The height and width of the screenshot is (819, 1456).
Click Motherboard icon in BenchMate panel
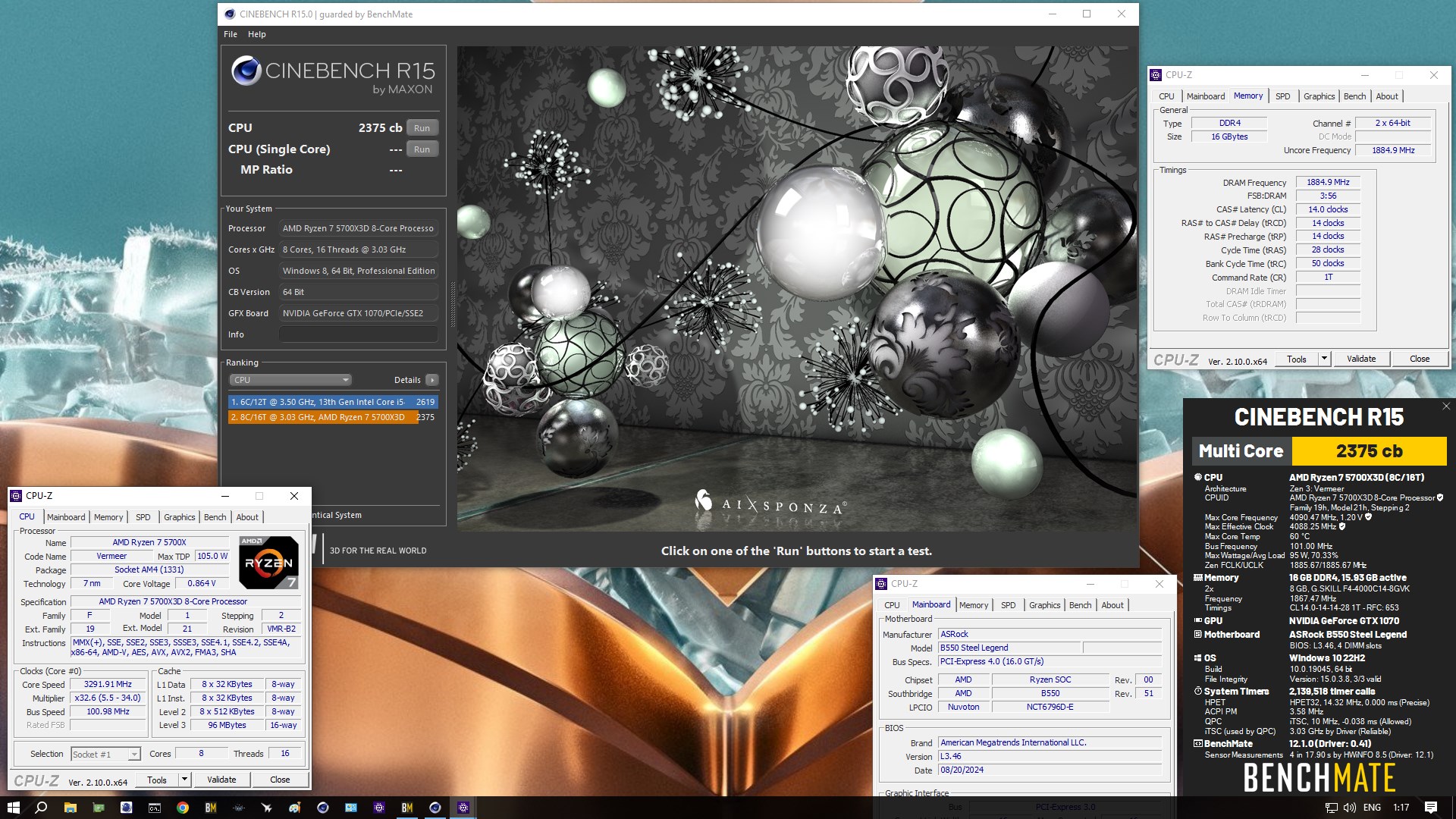1198,634
